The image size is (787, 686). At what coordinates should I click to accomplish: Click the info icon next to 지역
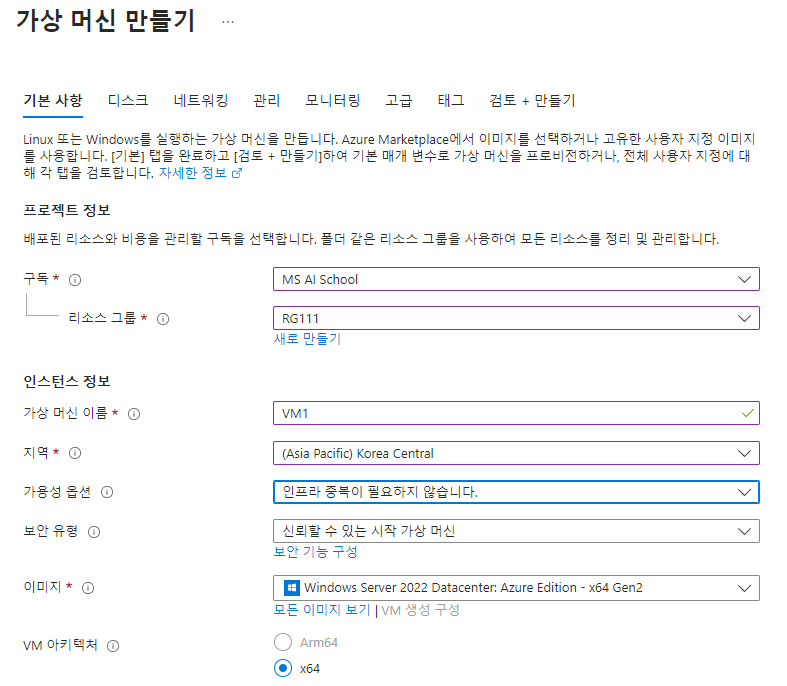click(x=75, y=453)
